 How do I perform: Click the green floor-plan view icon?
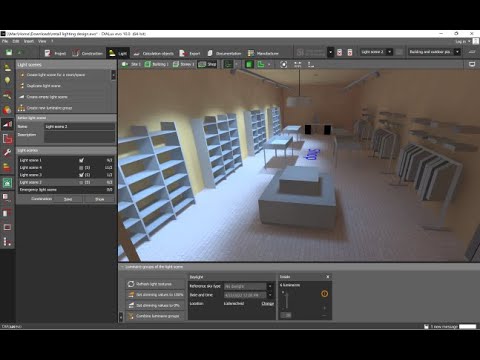(x=228, y=64)
